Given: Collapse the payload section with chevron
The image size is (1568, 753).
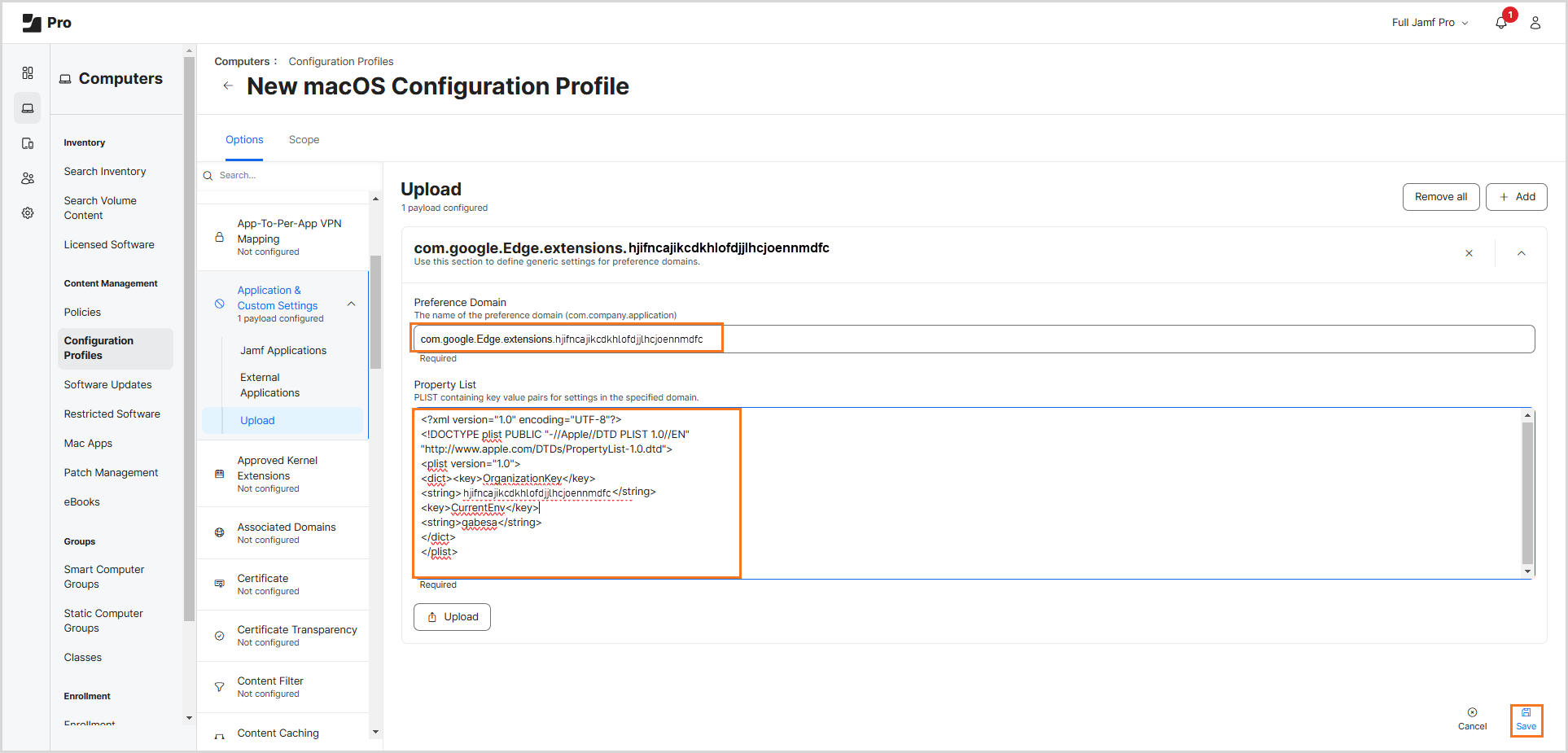Looking at the screenshot, I should tap(1522, 253).
